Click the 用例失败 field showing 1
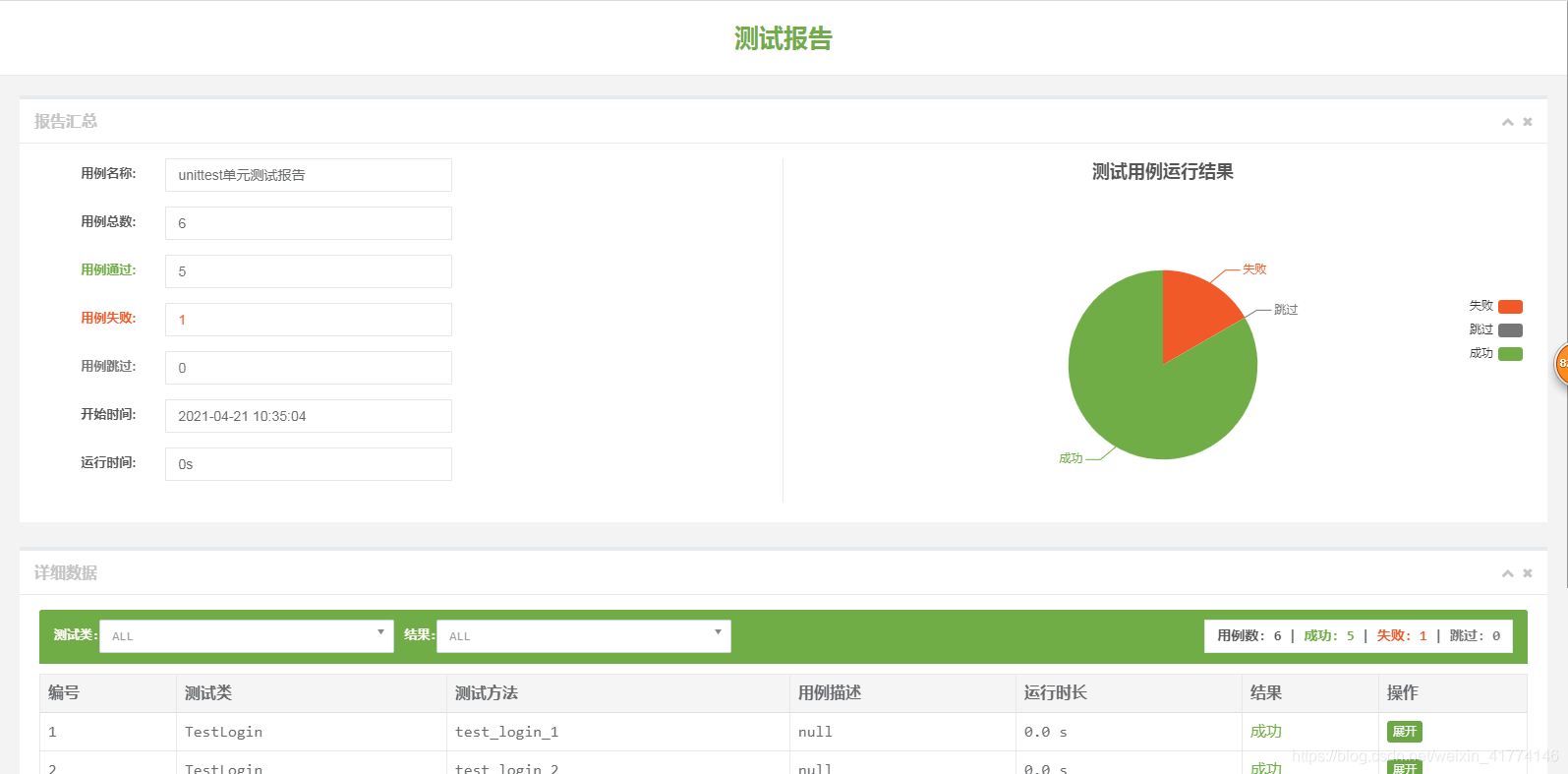 tap(309, 320)
